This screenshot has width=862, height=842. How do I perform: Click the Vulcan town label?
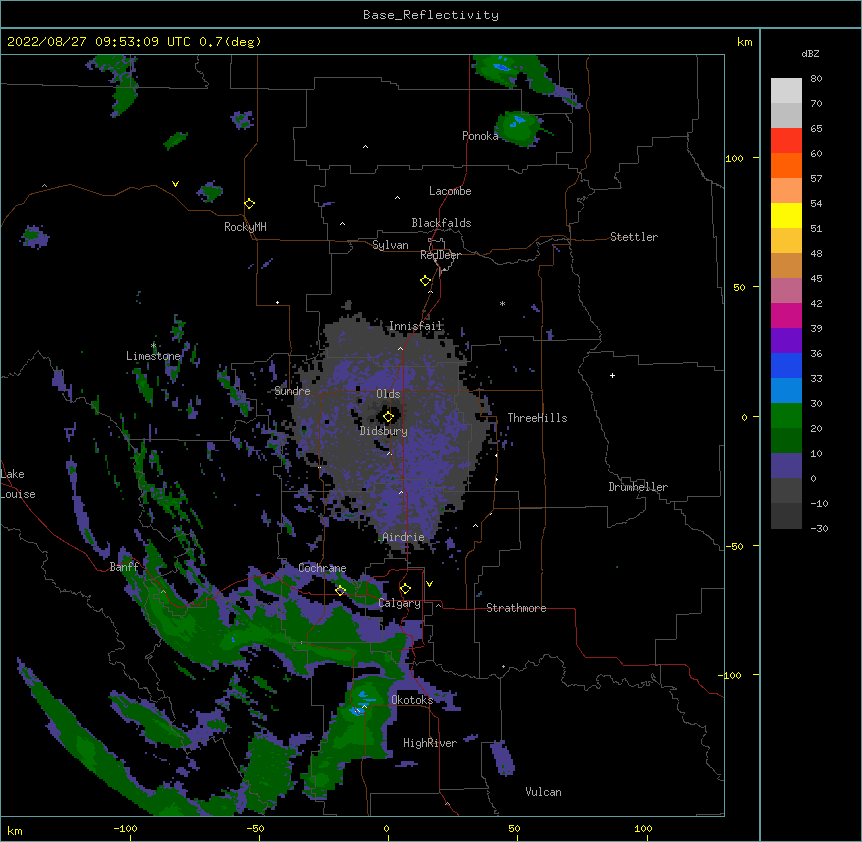[x=543, y=792]
